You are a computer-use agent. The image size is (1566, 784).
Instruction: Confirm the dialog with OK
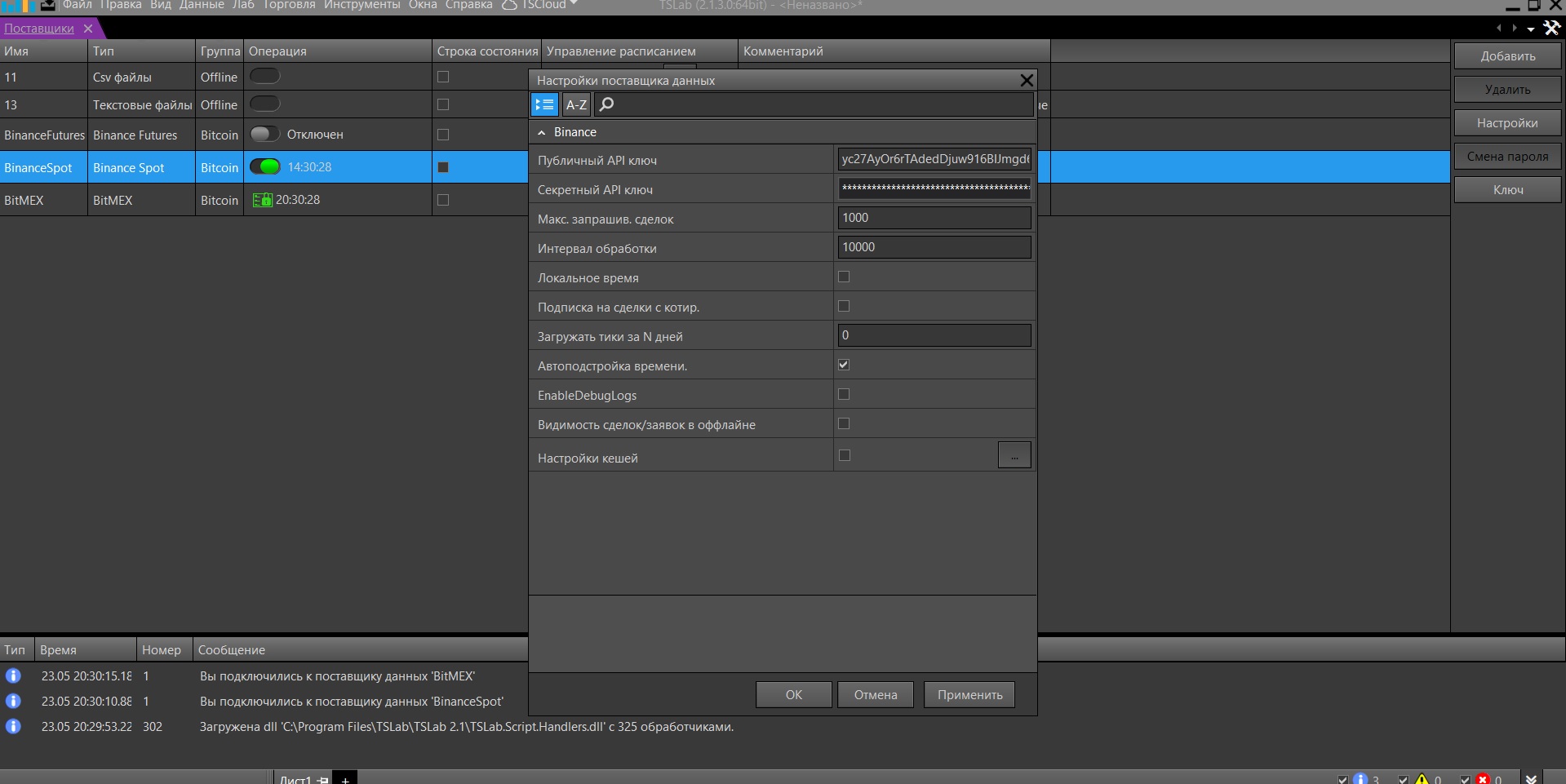pyautogui.click(x=794, y=695)
